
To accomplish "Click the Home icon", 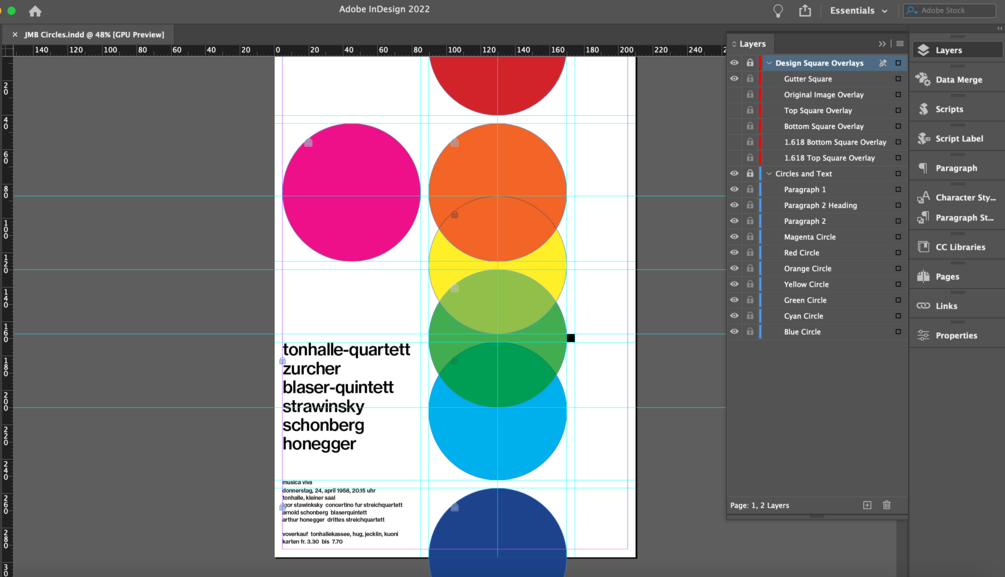I will [x=35, y=11].
